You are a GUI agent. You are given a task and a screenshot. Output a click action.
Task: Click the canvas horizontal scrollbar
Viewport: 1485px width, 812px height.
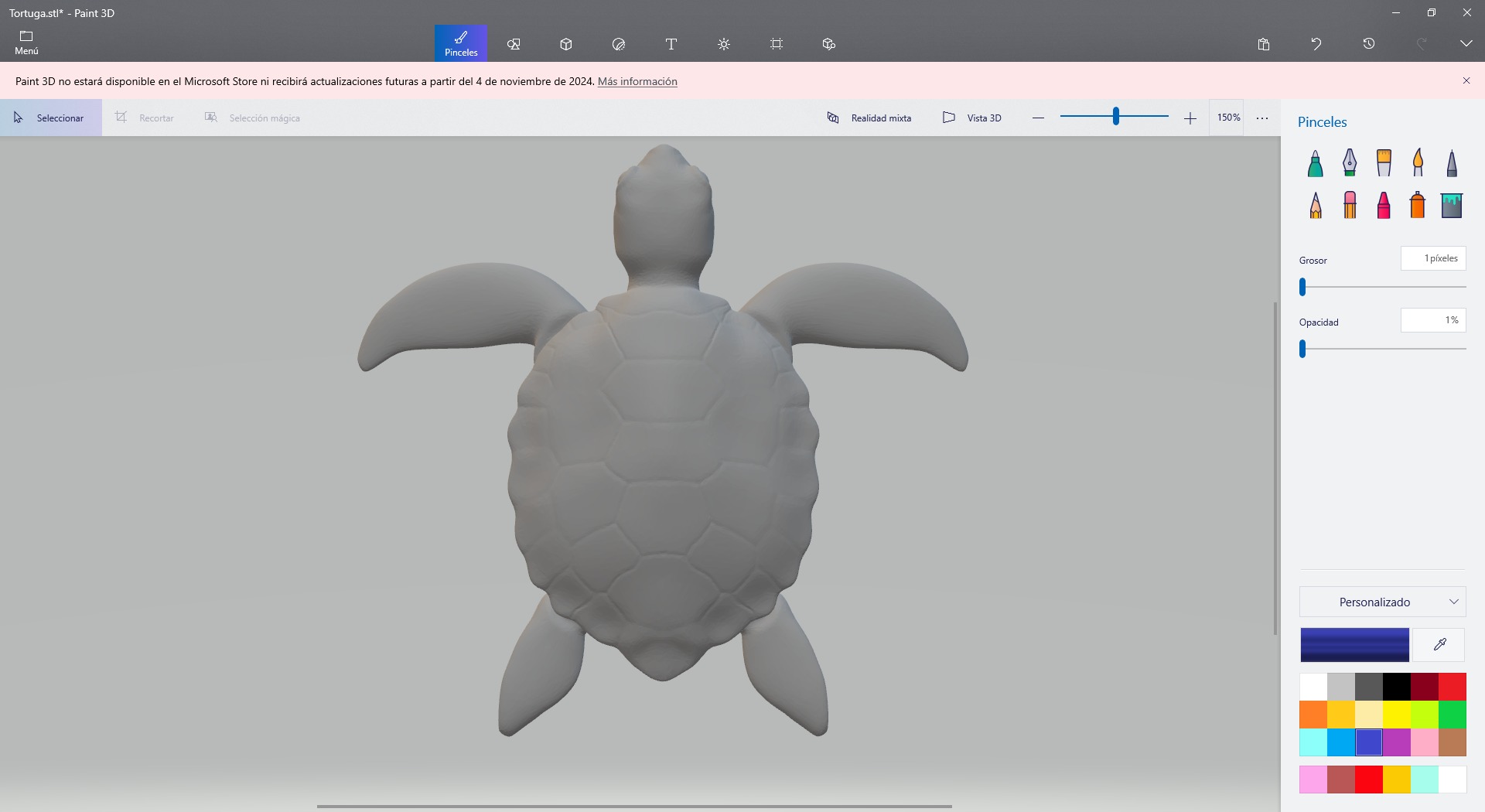pos(634,806)
